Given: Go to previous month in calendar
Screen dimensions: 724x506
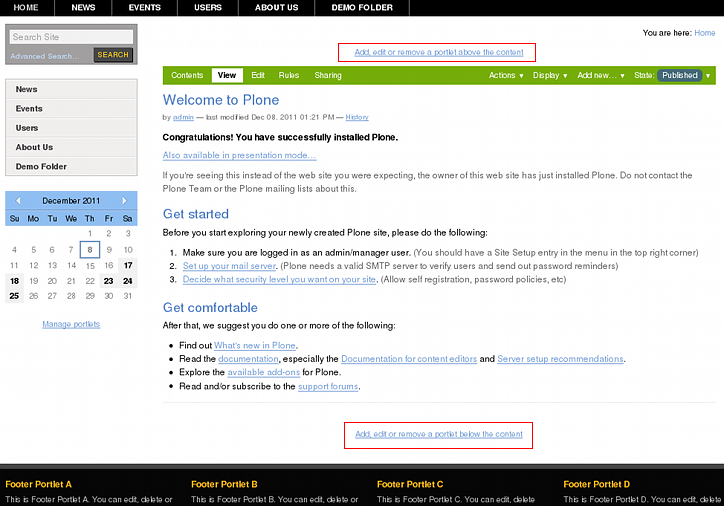Looking at the screenshot, I should pyautogui.click(x=18, y=200).
